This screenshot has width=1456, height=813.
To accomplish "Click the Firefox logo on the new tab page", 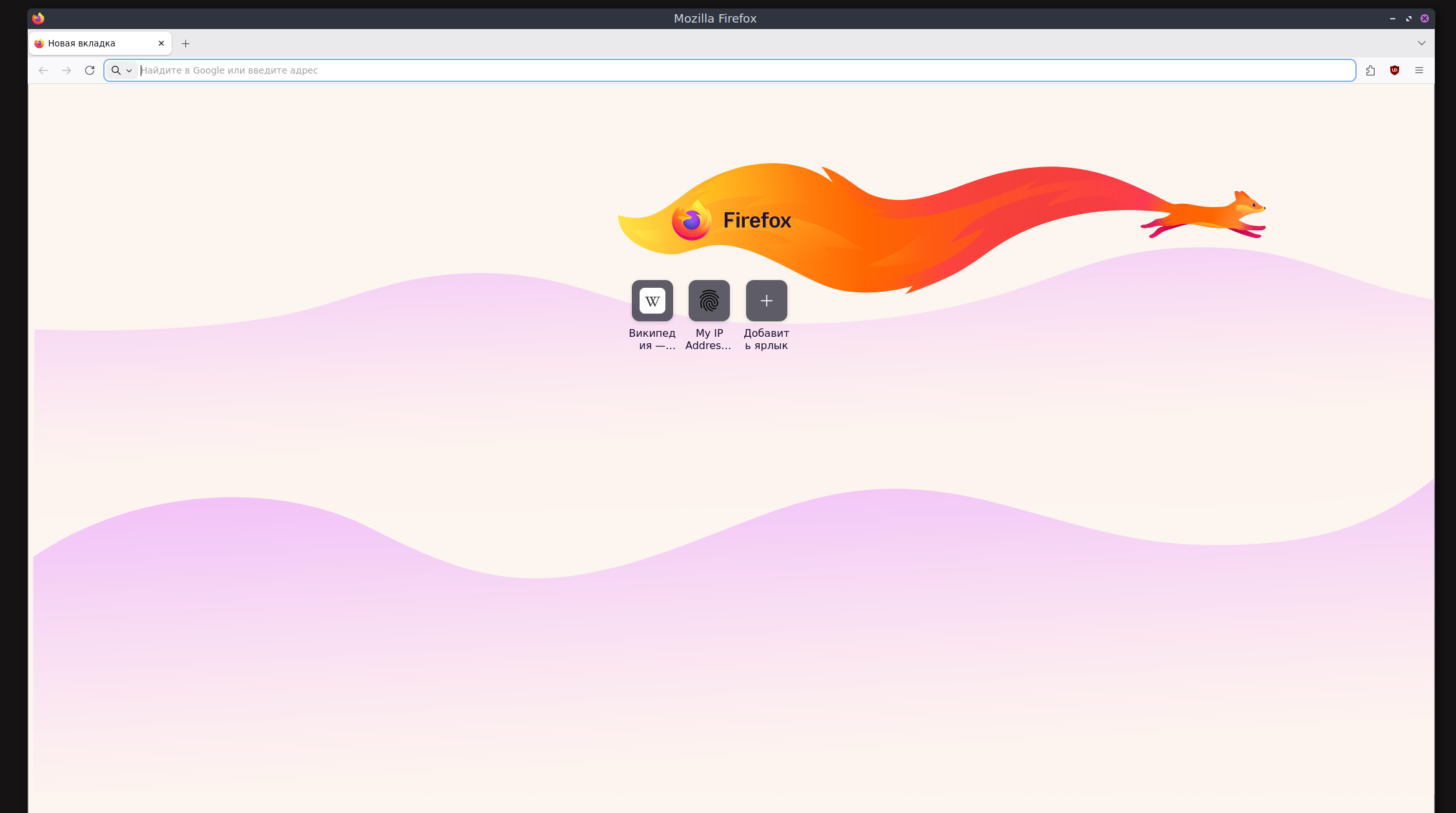I will point(731,221).
